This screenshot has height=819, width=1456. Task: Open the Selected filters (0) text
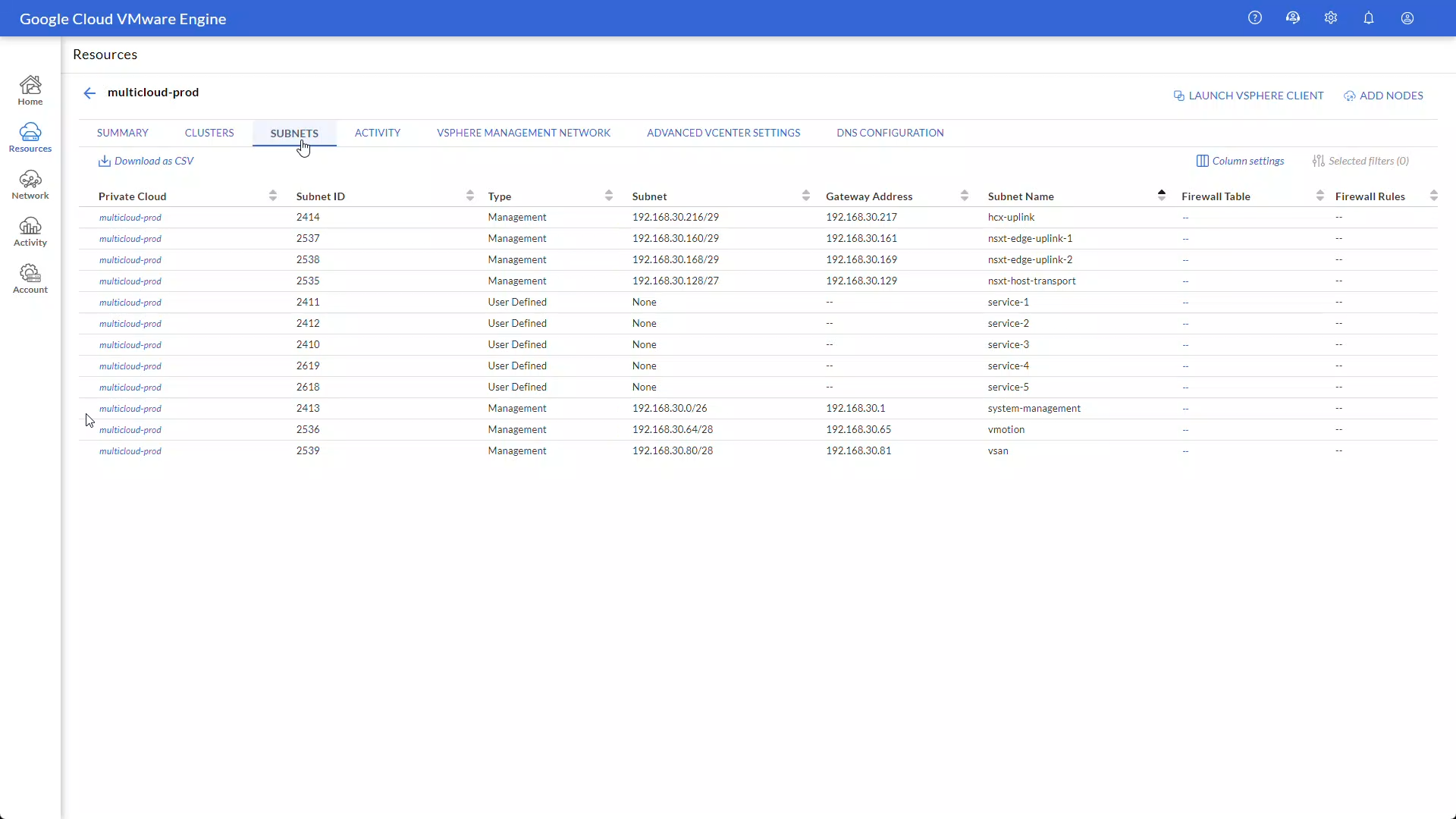point(1369,161)
